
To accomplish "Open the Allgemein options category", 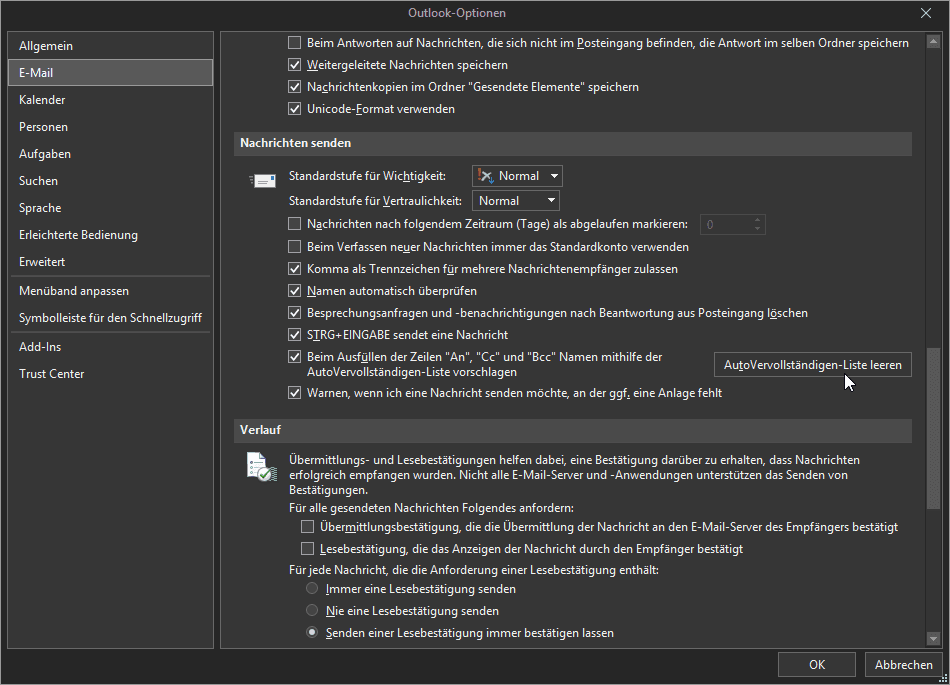I will point(110,45).
